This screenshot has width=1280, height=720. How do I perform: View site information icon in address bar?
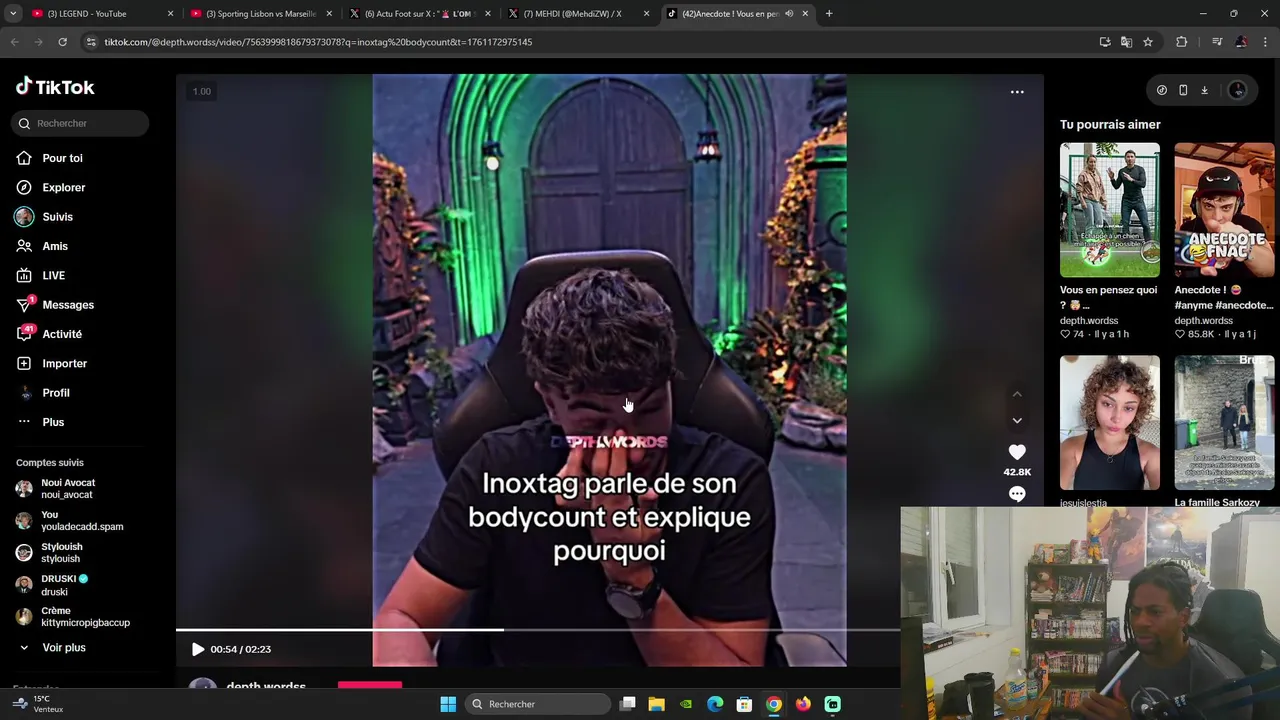[x=91, y=42]
